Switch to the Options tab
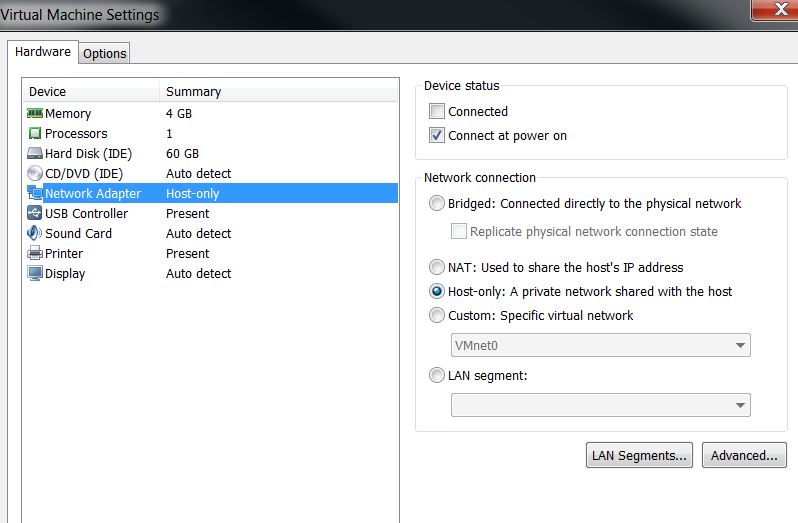798x523 pixels. tap(104, 54)
